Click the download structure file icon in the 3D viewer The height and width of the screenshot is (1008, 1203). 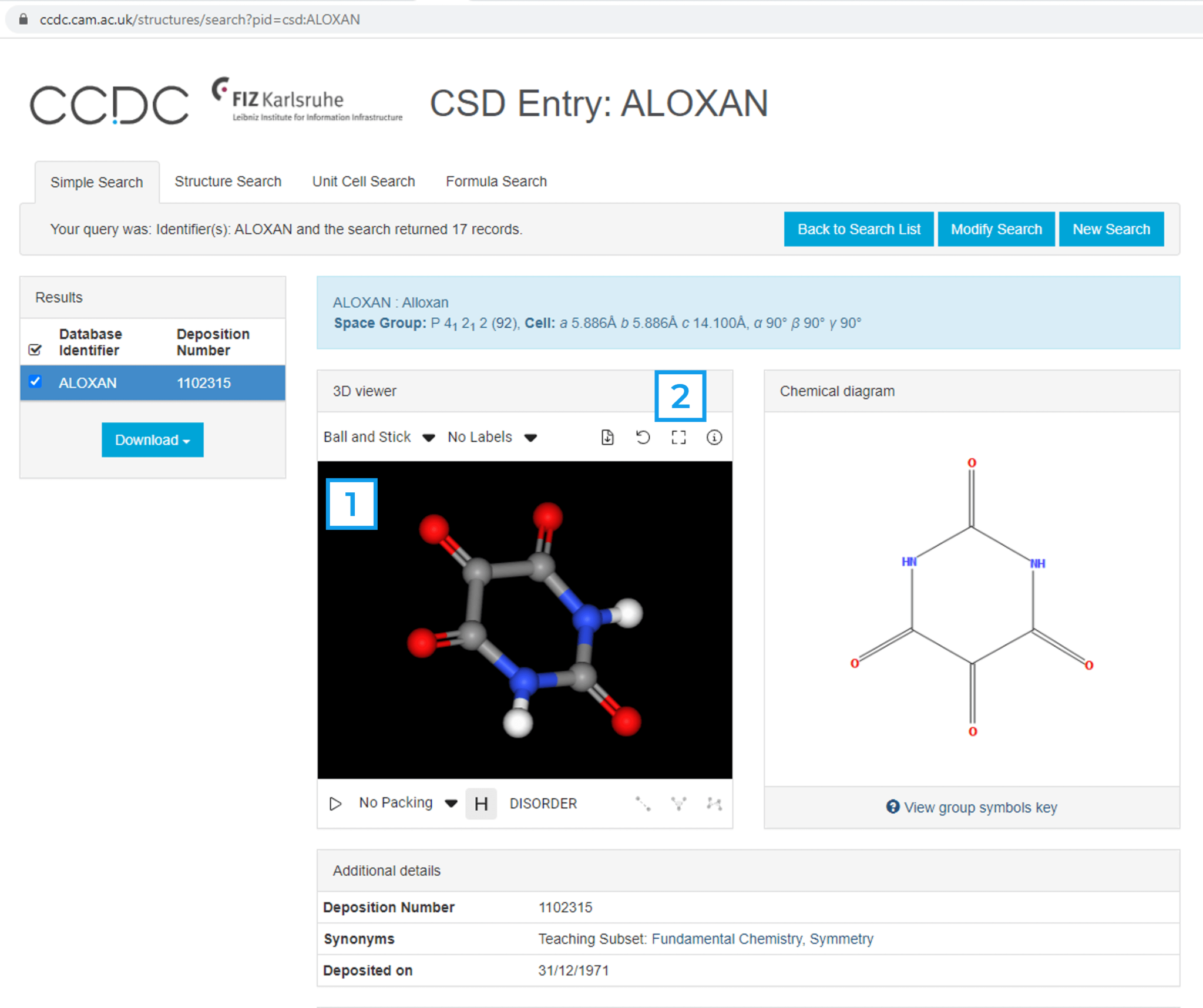607,437
